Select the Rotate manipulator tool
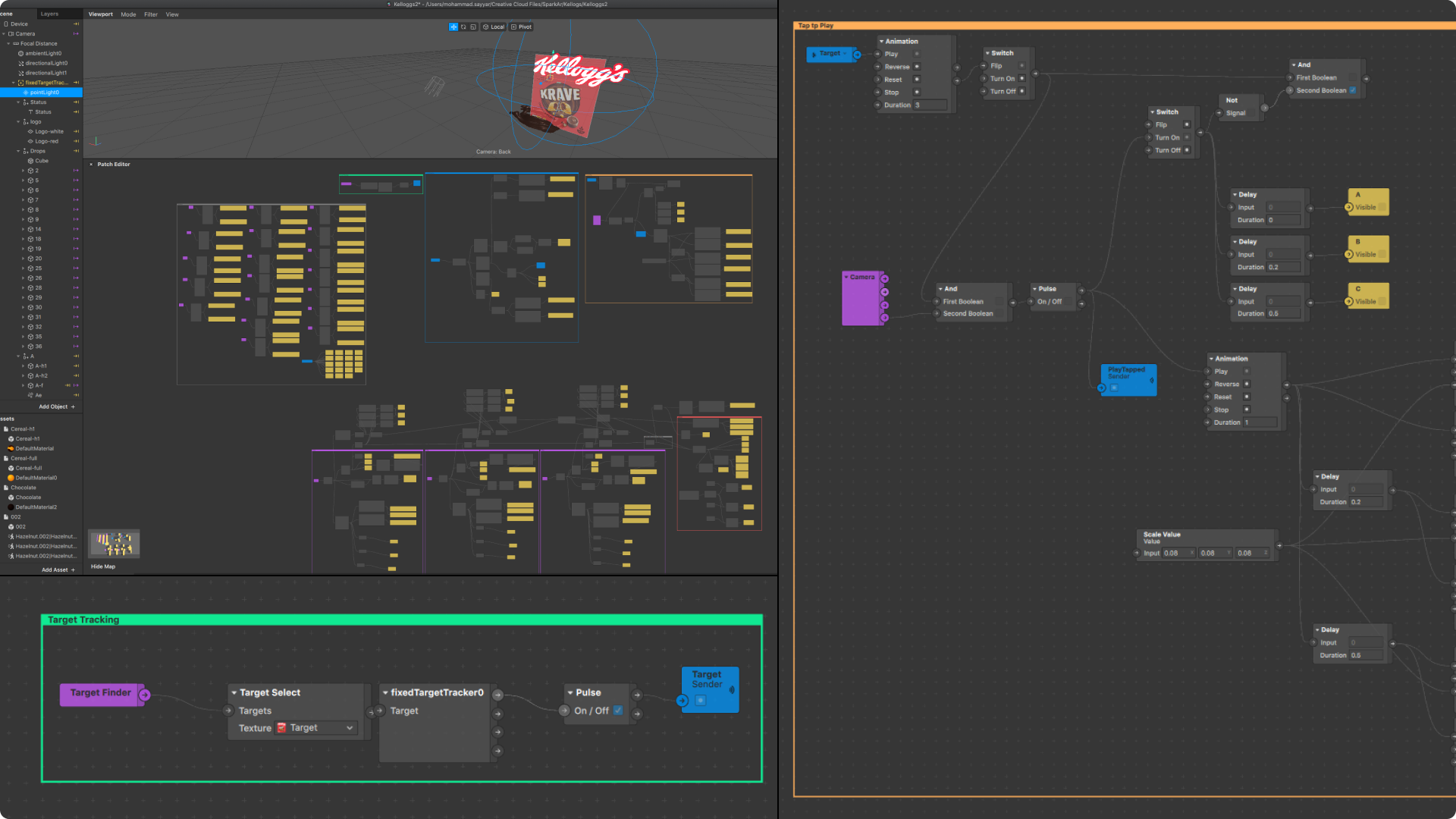This screenshot has height=819, width=1456. click(x=463, y=27)
